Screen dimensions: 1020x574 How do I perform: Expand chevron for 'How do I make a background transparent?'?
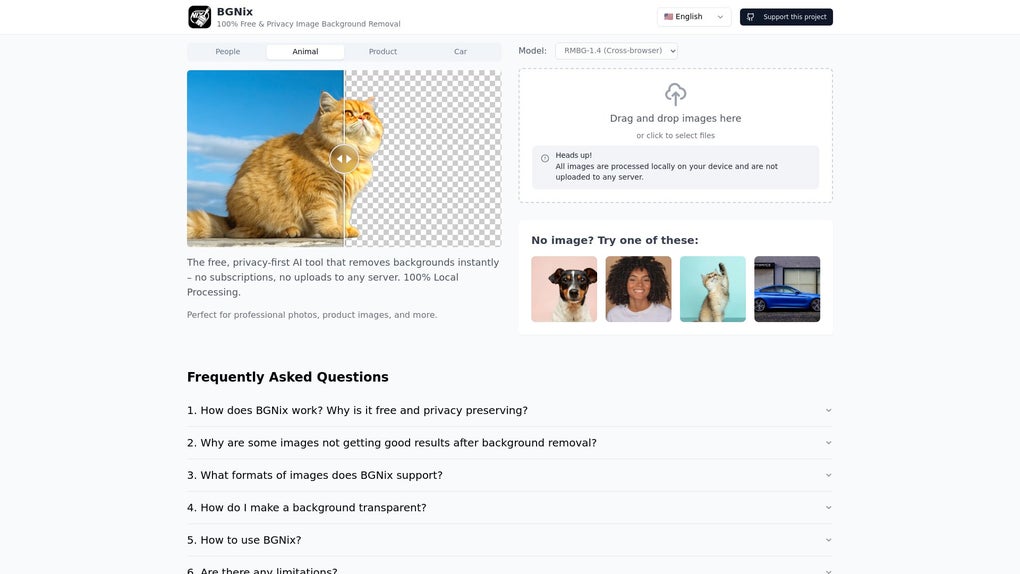[x=828, y=508]
